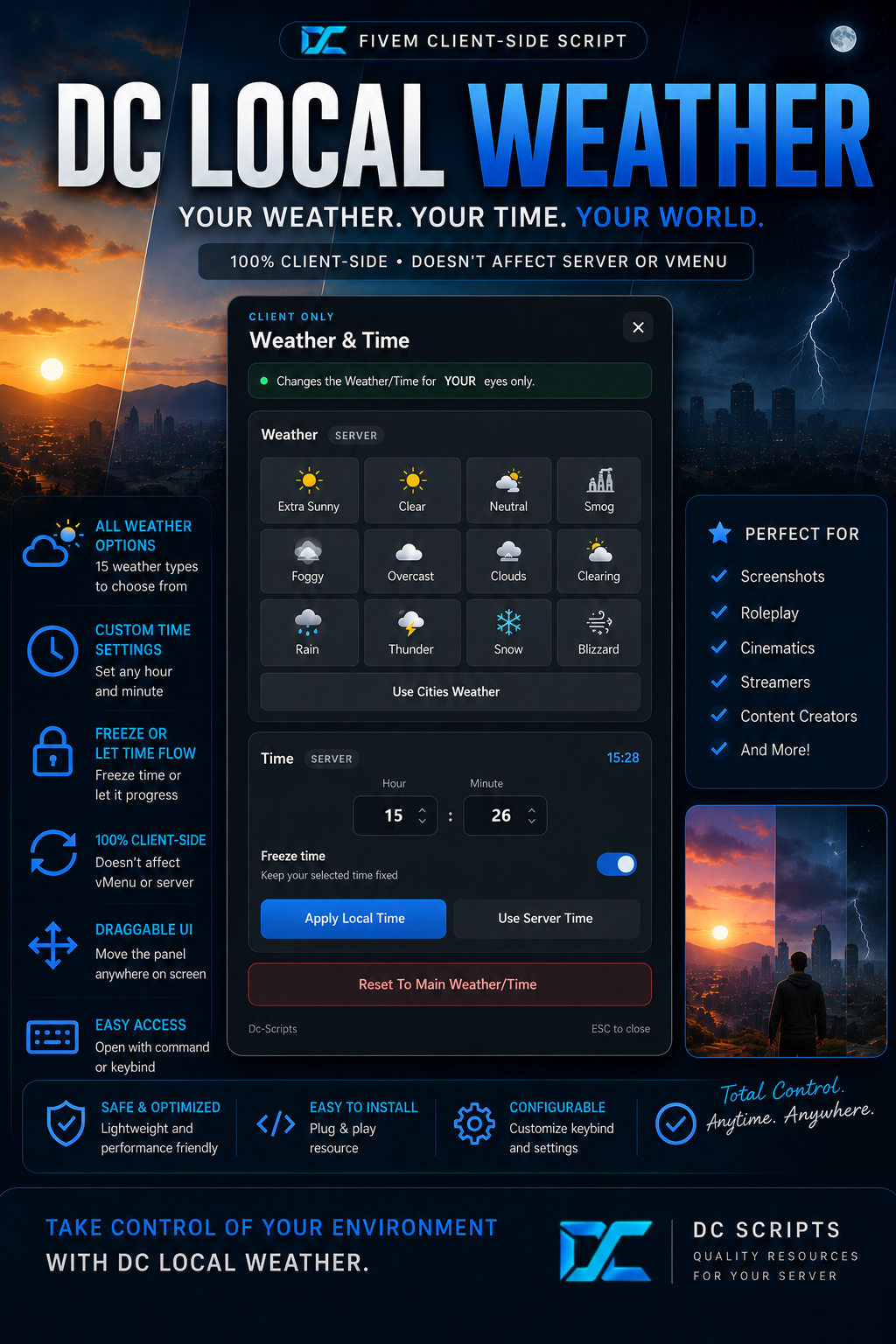The image size is (896, 1344).
Task: Click Apply Local Time button
Action: pos(353,919)
